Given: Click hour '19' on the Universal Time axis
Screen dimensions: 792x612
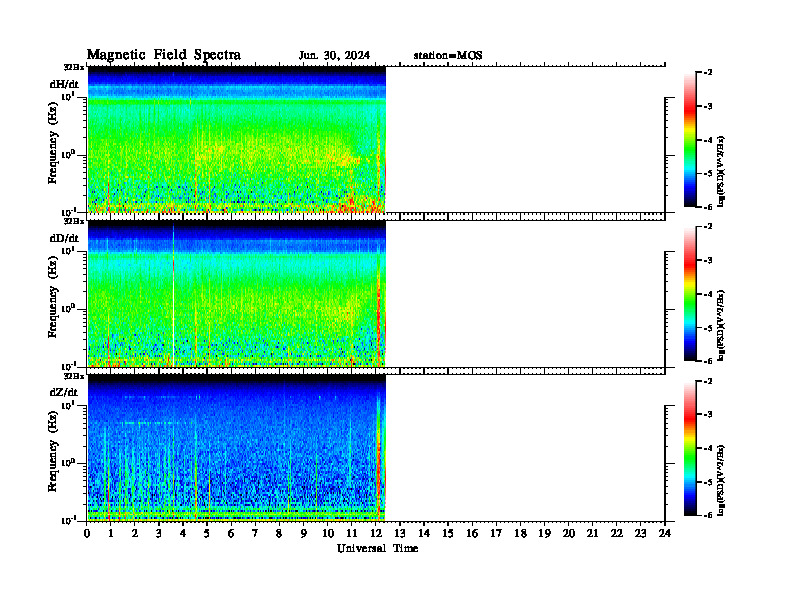Looking at the screenshot, I should coord(544,534).
